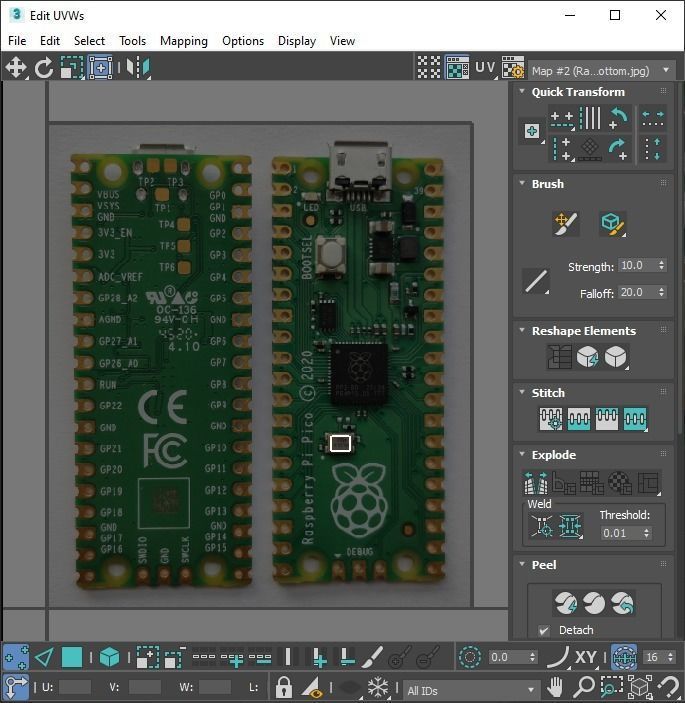Enable Edge sub-object mode
The width and height of the screenshot is (685, 703).
tap(44, 658)
